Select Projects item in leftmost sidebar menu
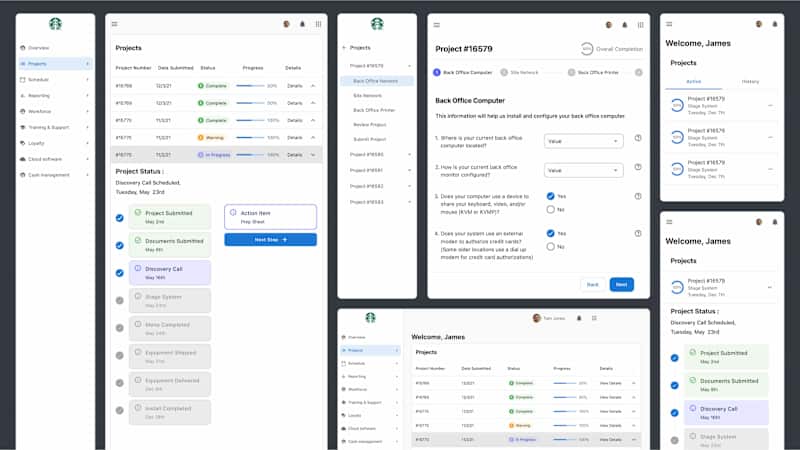 (x=55, y=64)
